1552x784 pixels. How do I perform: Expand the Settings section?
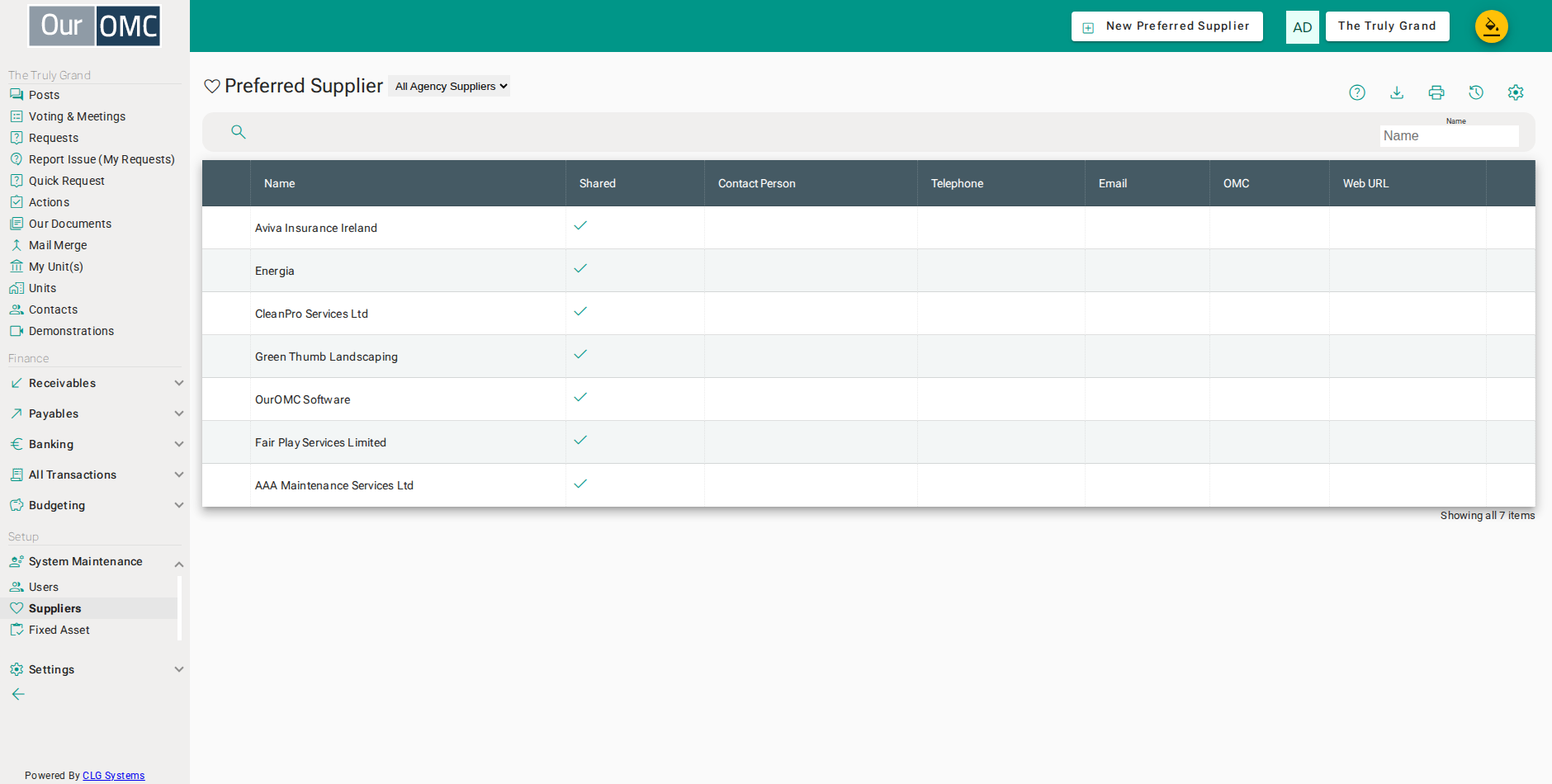click(x=179, y=669)
